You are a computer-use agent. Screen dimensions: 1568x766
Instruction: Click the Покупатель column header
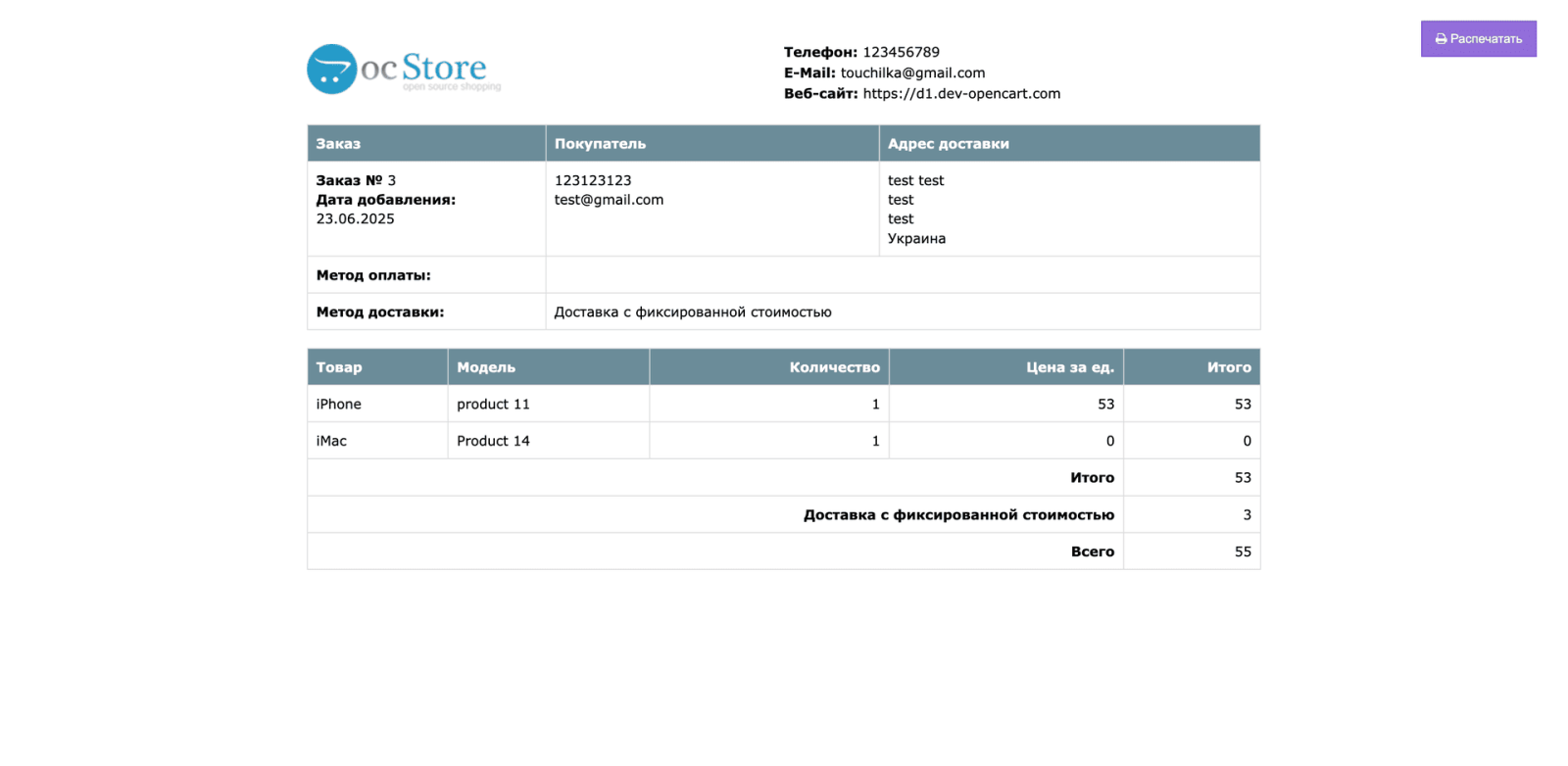pyautogui.click(x=712, y=143)
